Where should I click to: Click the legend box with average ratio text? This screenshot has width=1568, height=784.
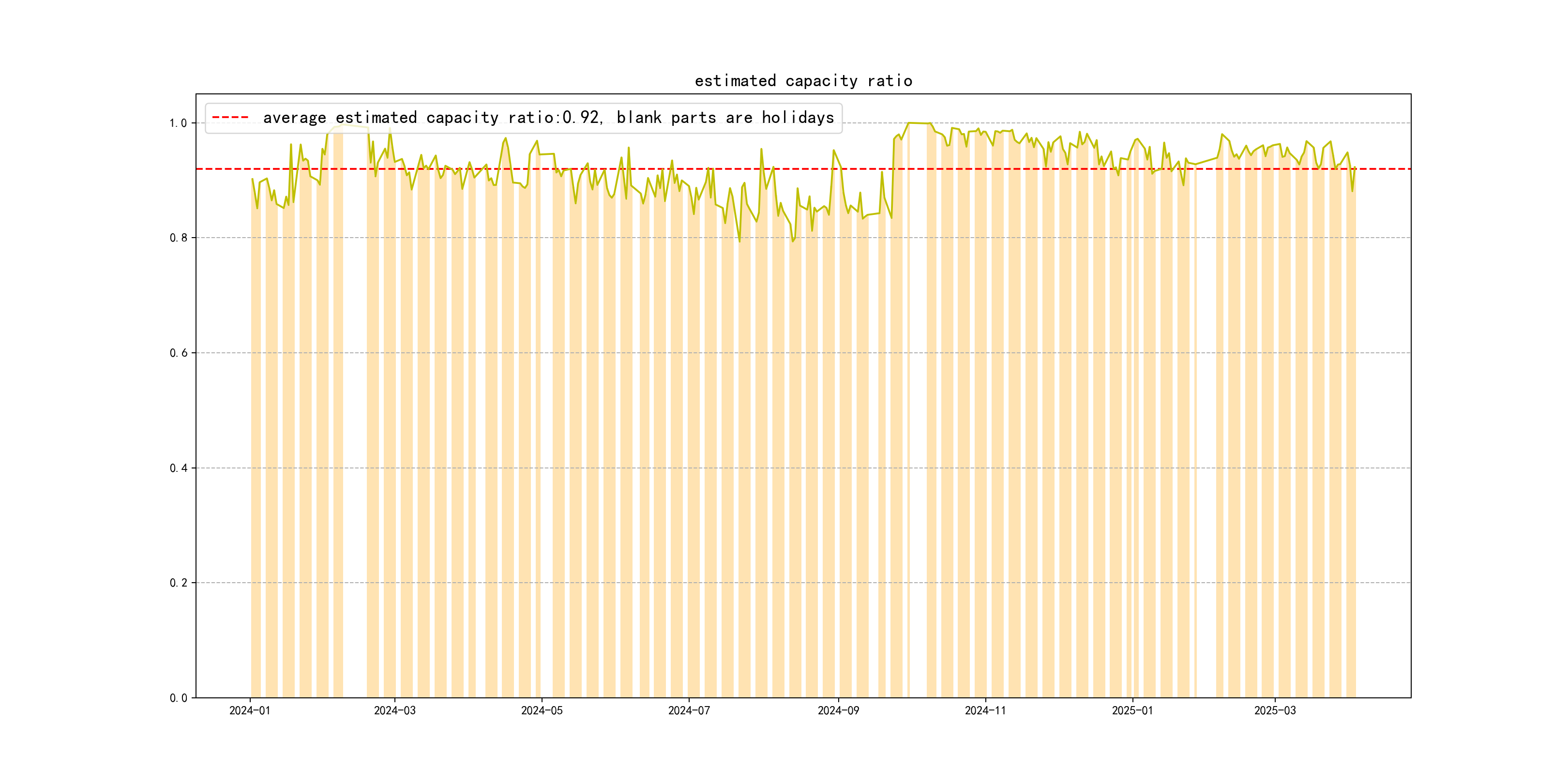coord(524,118)
